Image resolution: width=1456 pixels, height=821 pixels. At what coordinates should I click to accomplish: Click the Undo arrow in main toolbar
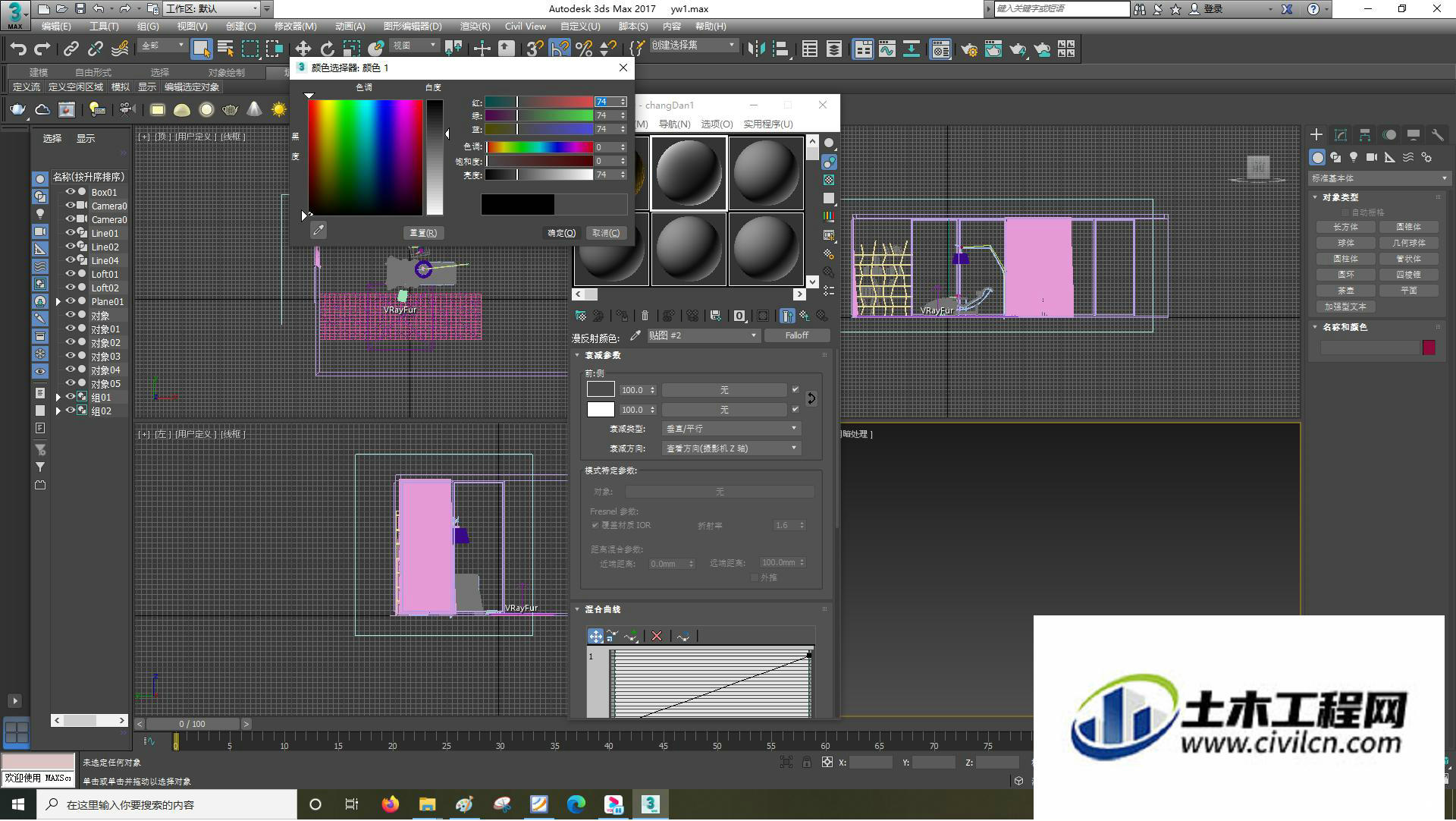click(x=17, y=49)
